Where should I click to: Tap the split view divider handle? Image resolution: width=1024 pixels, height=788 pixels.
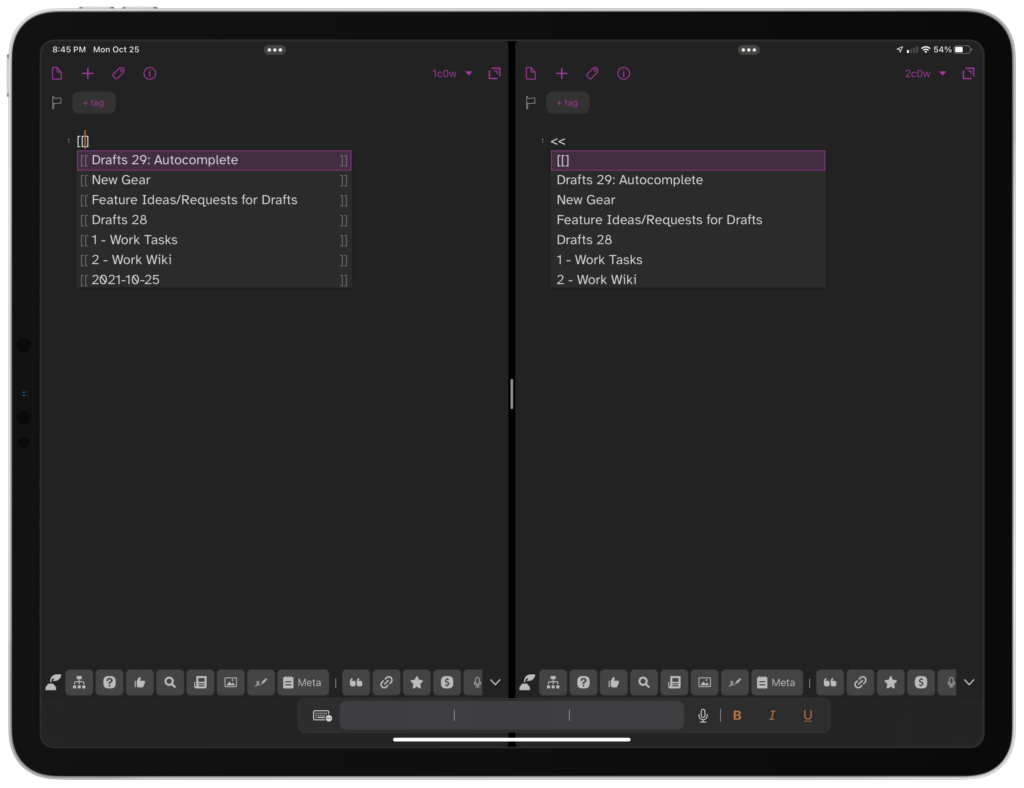coord(511,394)
